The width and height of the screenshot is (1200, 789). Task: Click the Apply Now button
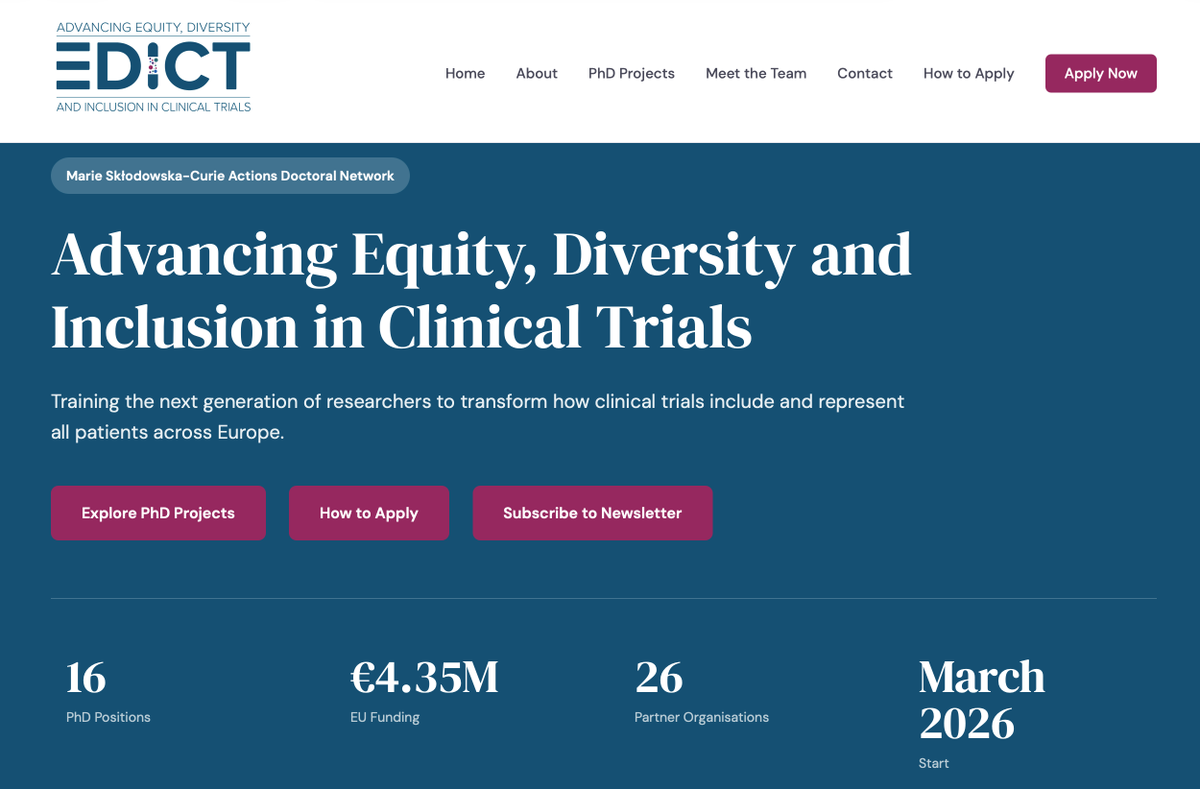[1101, 73]
